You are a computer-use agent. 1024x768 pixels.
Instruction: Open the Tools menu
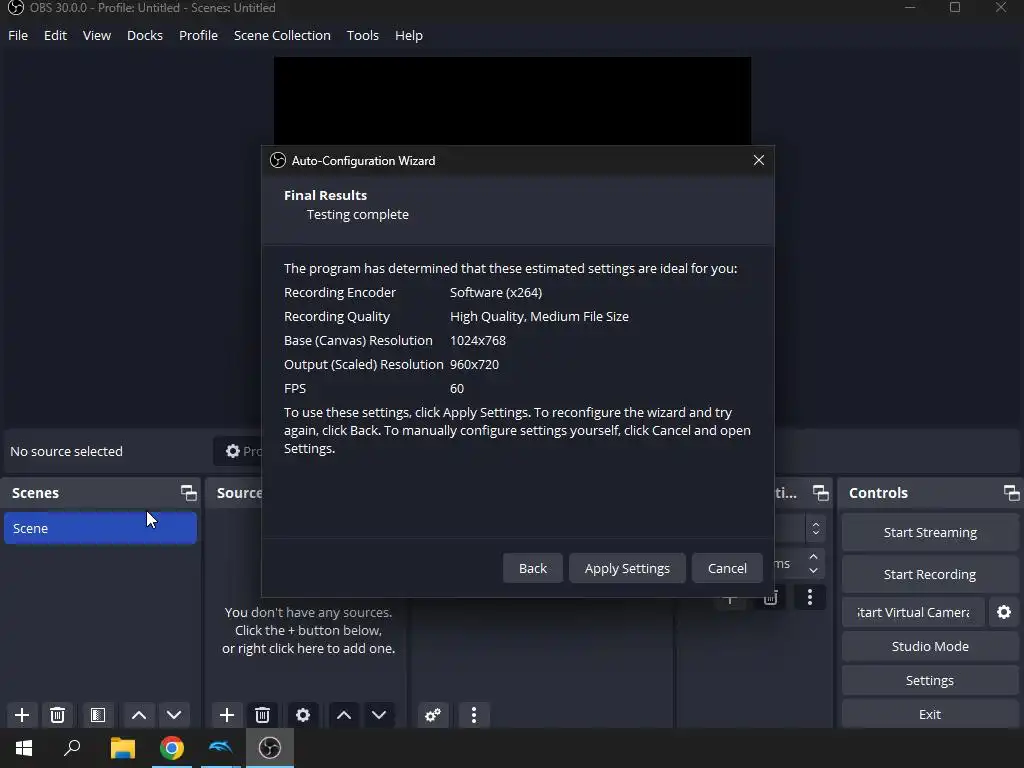(x=362, y=35)
